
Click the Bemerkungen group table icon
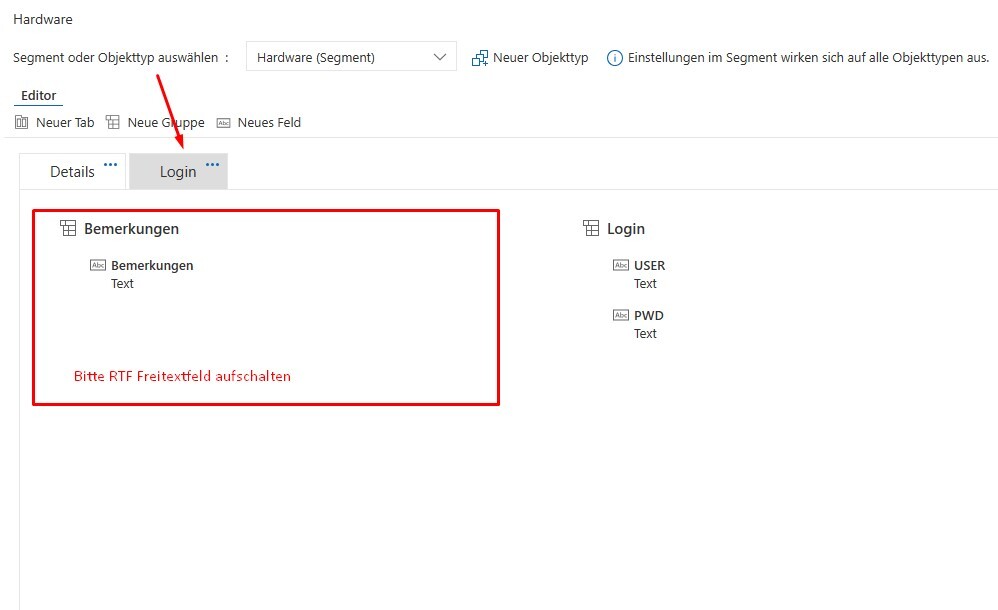coord(68,229)
